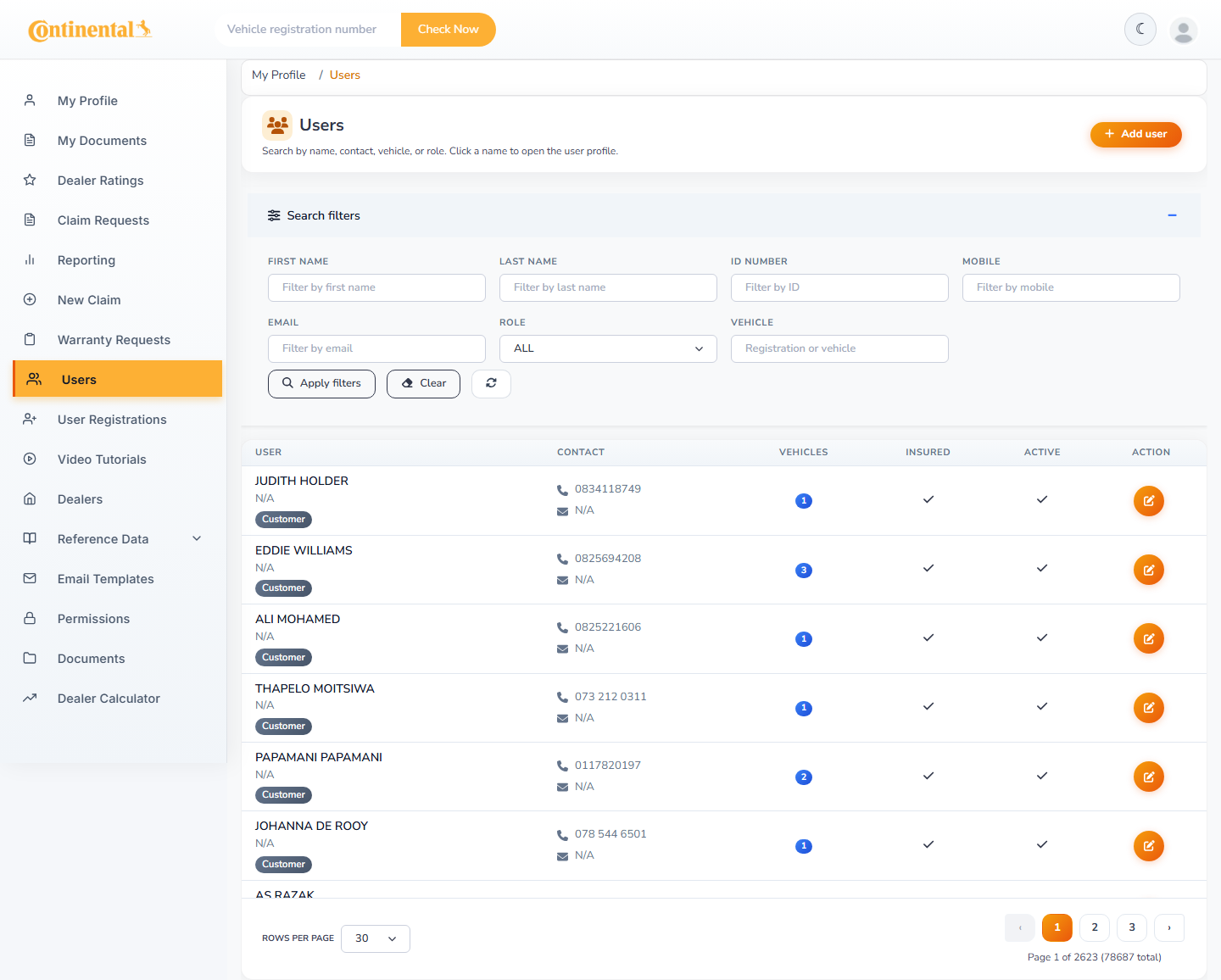Edit Judith Holder's user record
1221x980 pixels.
coord(1148,501)
